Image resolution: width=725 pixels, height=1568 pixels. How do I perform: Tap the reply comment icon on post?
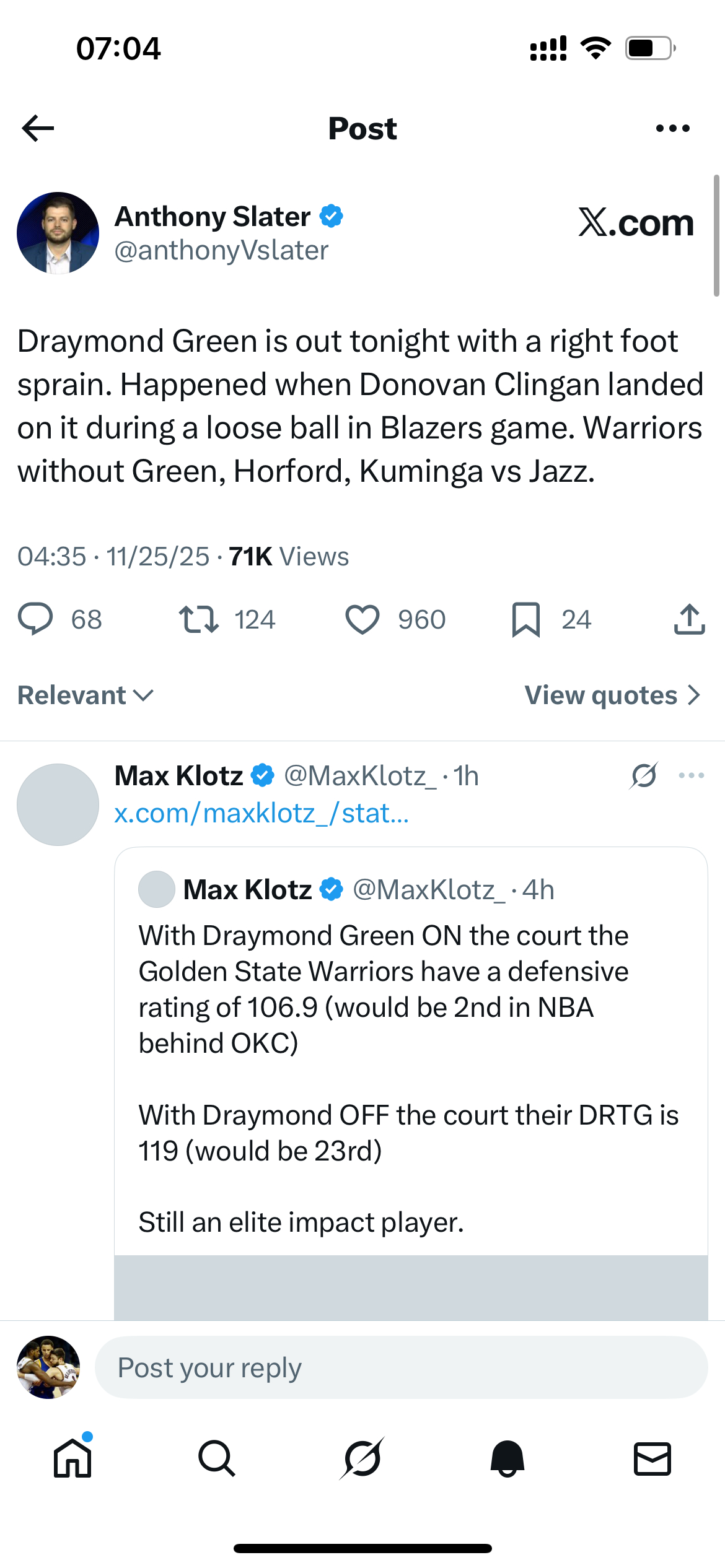tap(35, 619)
